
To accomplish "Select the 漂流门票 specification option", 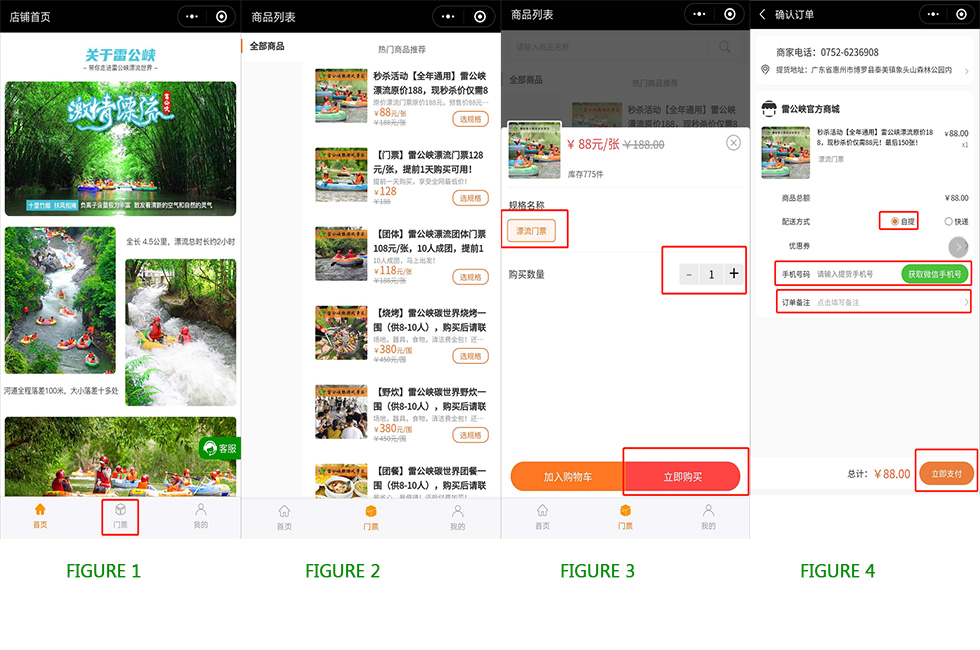I will tap(531, 231).
